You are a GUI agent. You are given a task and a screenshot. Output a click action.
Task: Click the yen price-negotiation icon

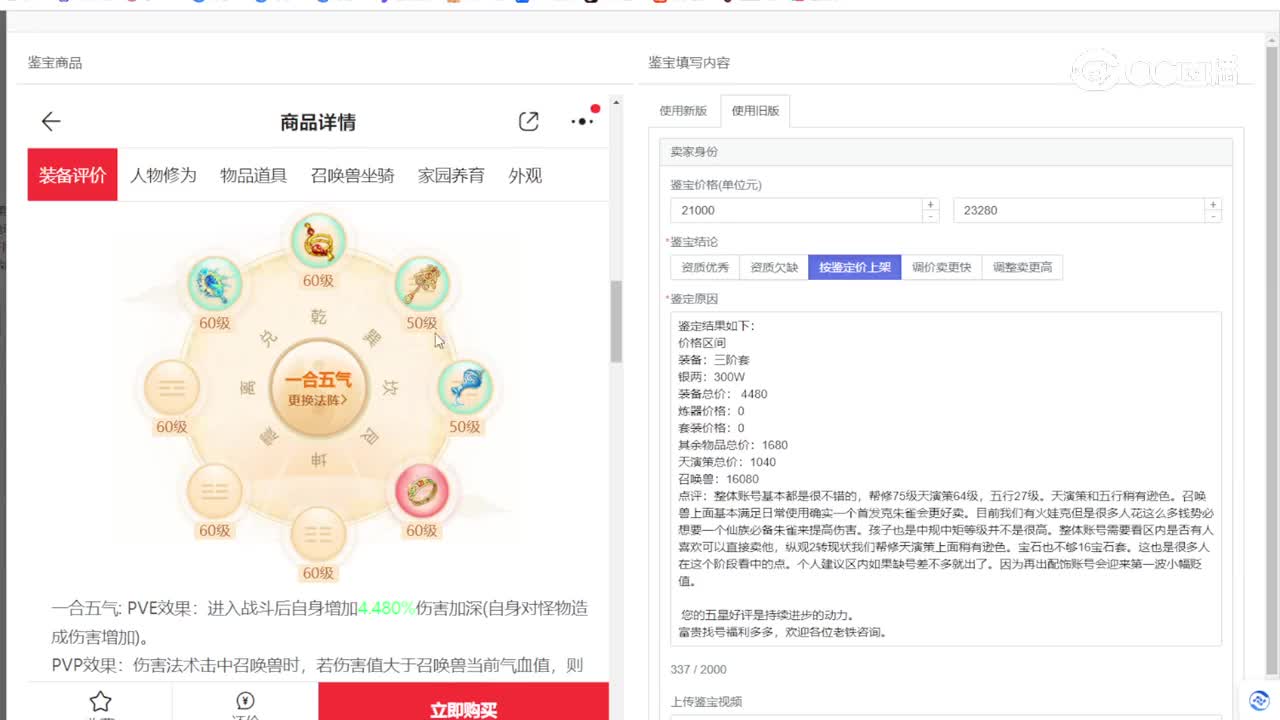[x=245, y=701]
